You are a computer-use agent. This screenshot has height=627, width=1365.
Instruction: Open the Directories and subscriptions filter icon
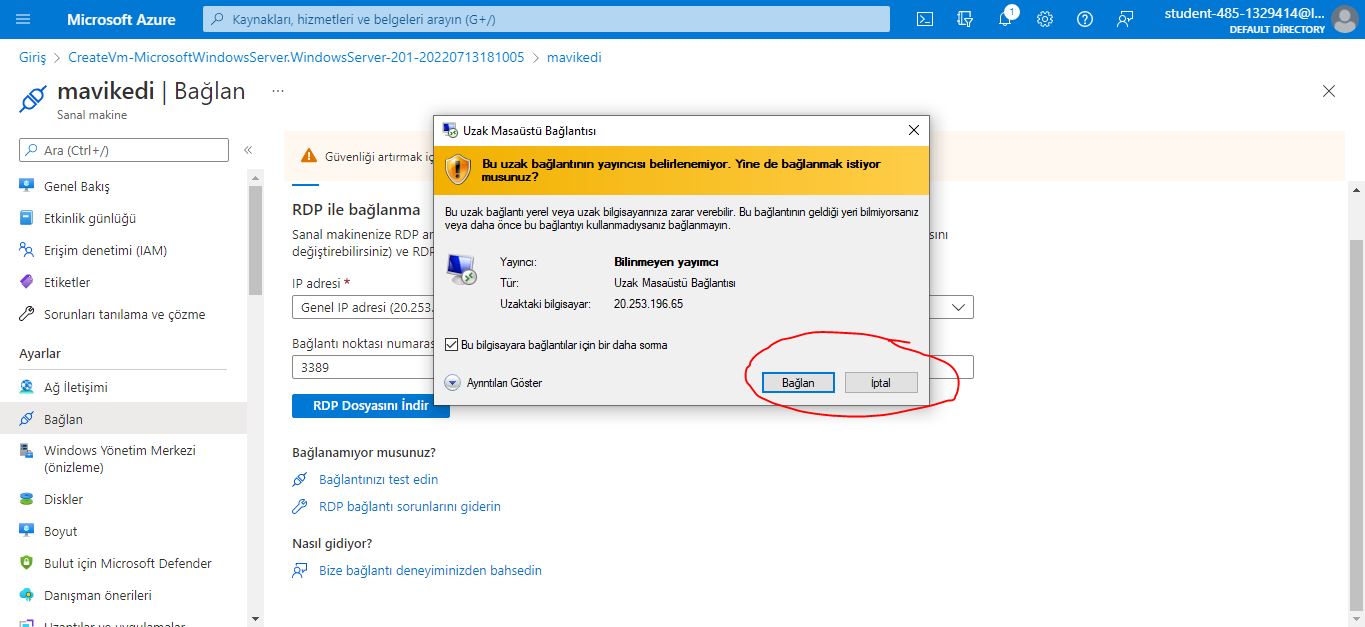click(x=965, y=19)
